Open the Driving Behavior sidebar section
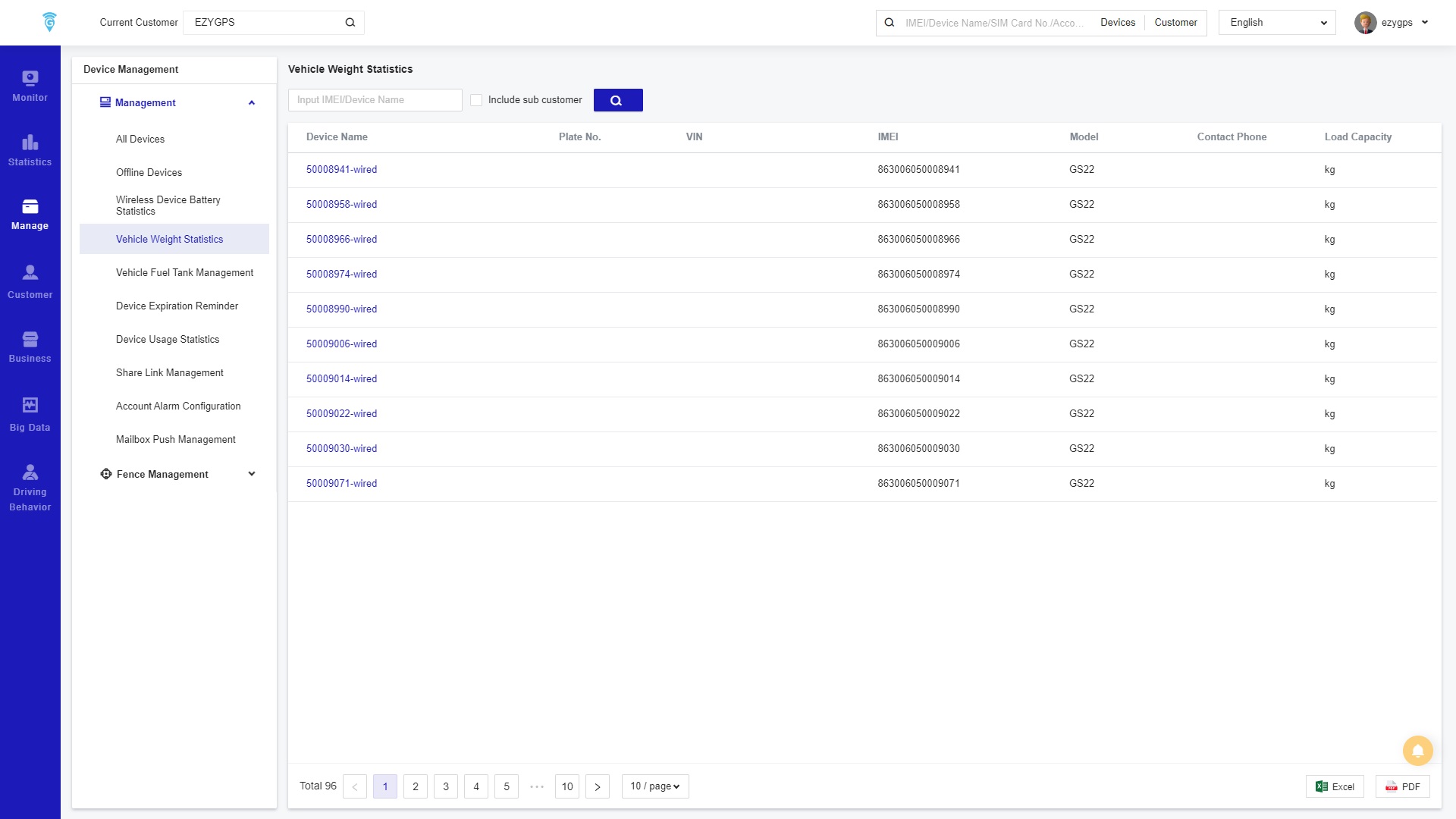 coord(30,487)
